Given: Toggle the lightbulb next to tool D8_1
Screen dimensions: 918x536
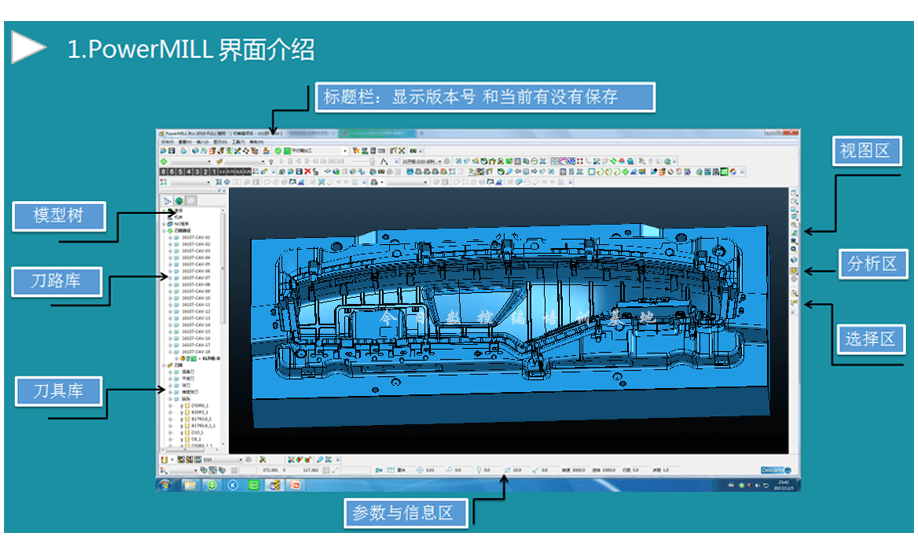Looking at the screenshot, I should click(x=182, y=439).
